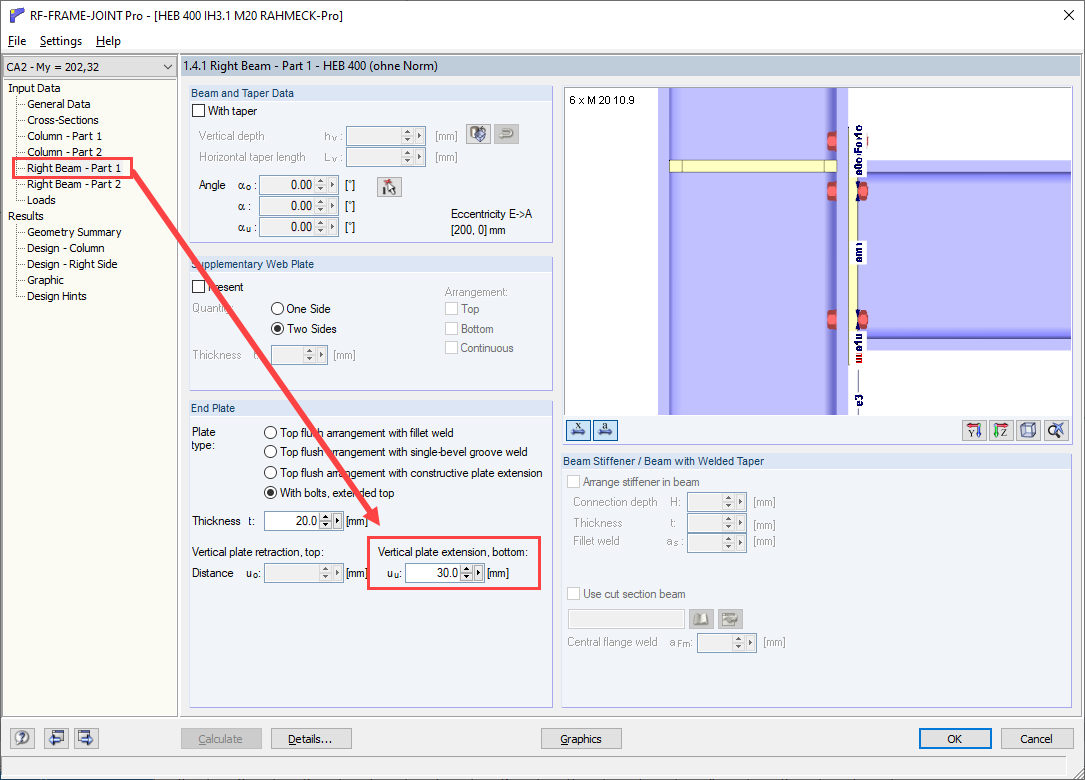Open 'Graphic' under Results

46,280
